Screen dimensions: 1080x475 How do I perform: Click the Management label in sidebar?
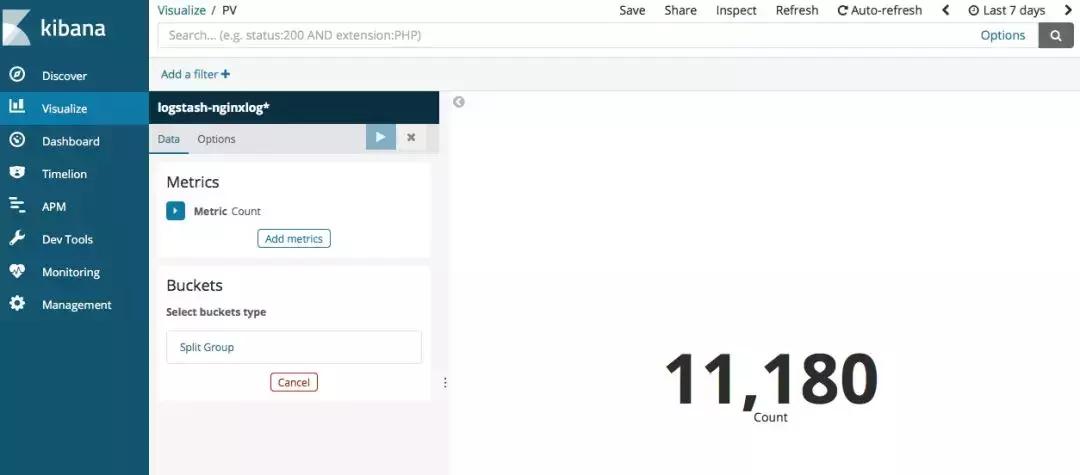pyautogui.click(x=76, y=305)
